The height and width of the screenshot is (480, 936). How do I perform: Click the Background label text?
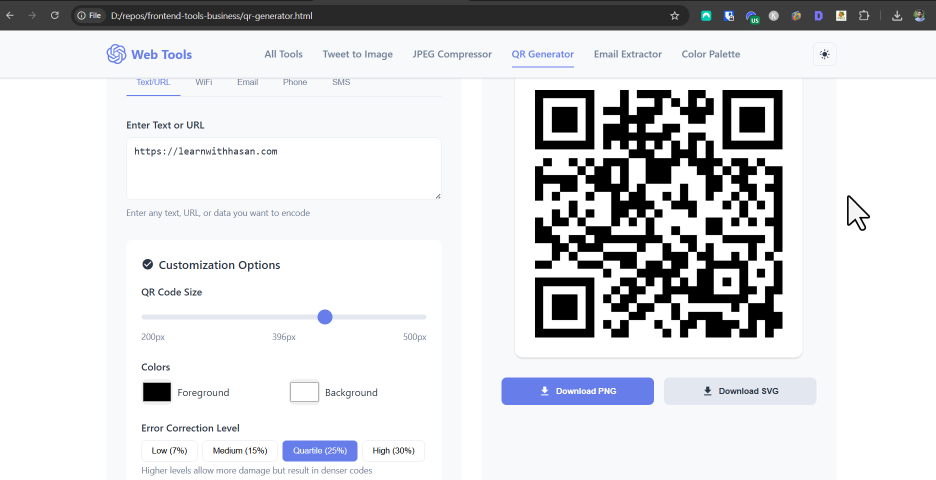[351, 393]
